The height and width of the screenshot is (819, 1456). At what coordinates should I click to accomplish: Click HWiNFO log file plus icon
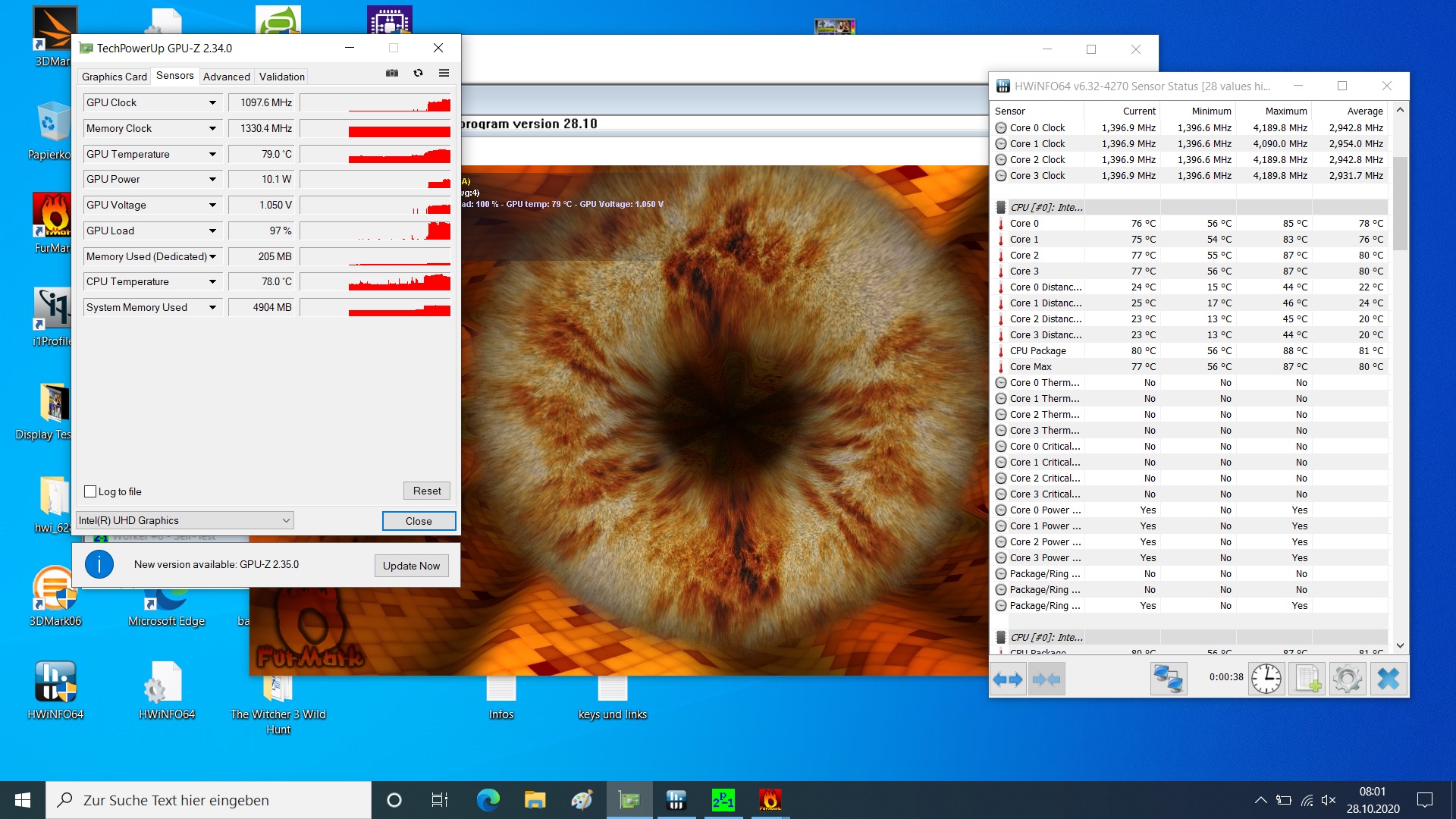(1307, 679)
